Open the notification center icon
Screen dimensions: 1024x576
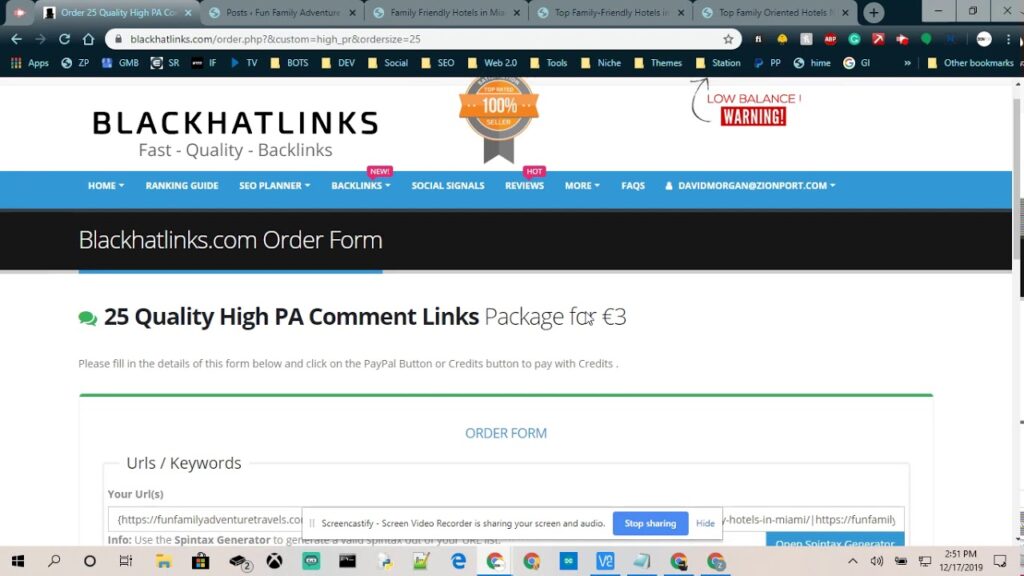[999, 561]
